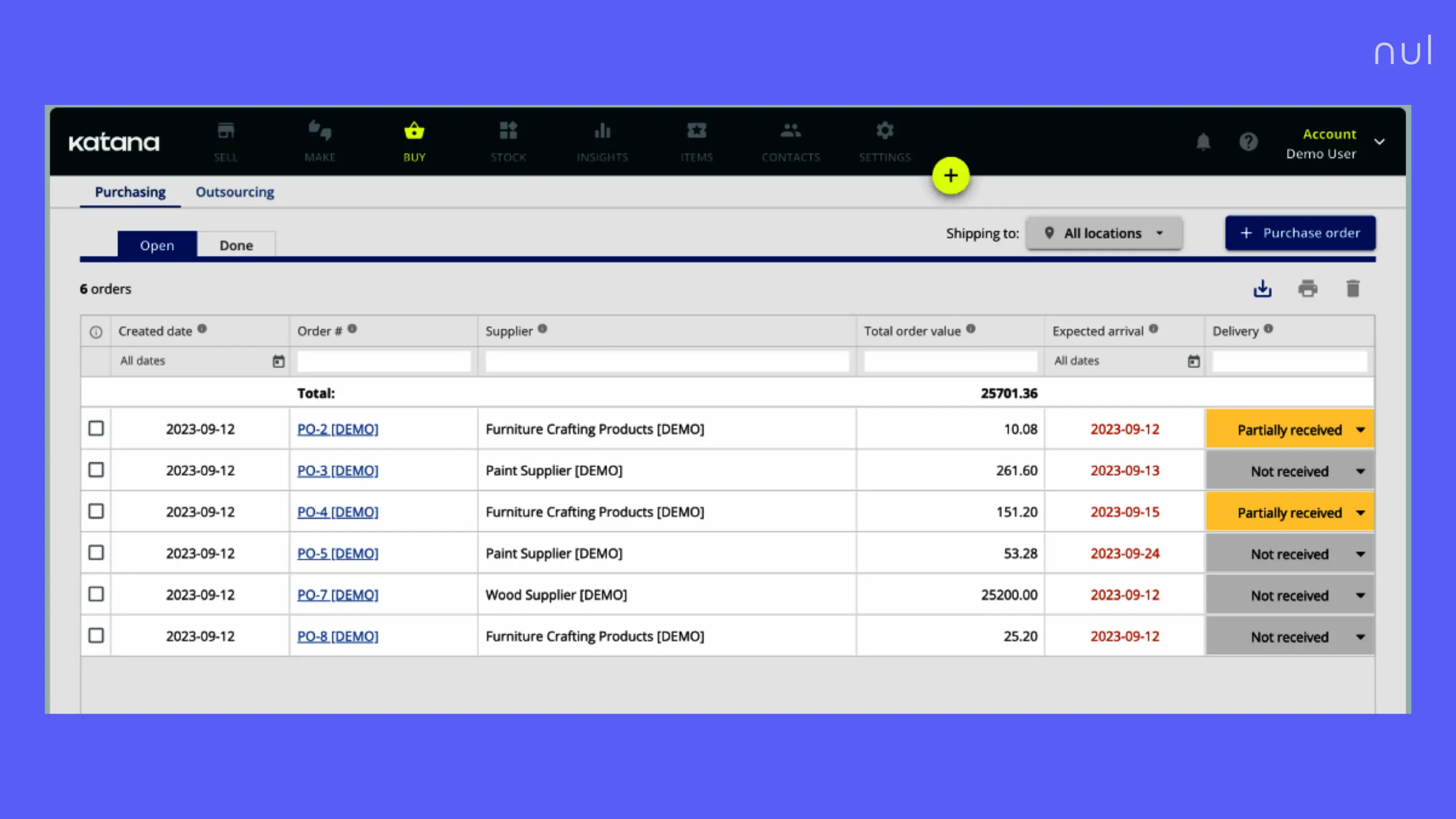Image resolution: width=1456 pixels, height=819 pixels.
Task: Open the PO-4 [DEMO] order link
Action: point(337,512)
